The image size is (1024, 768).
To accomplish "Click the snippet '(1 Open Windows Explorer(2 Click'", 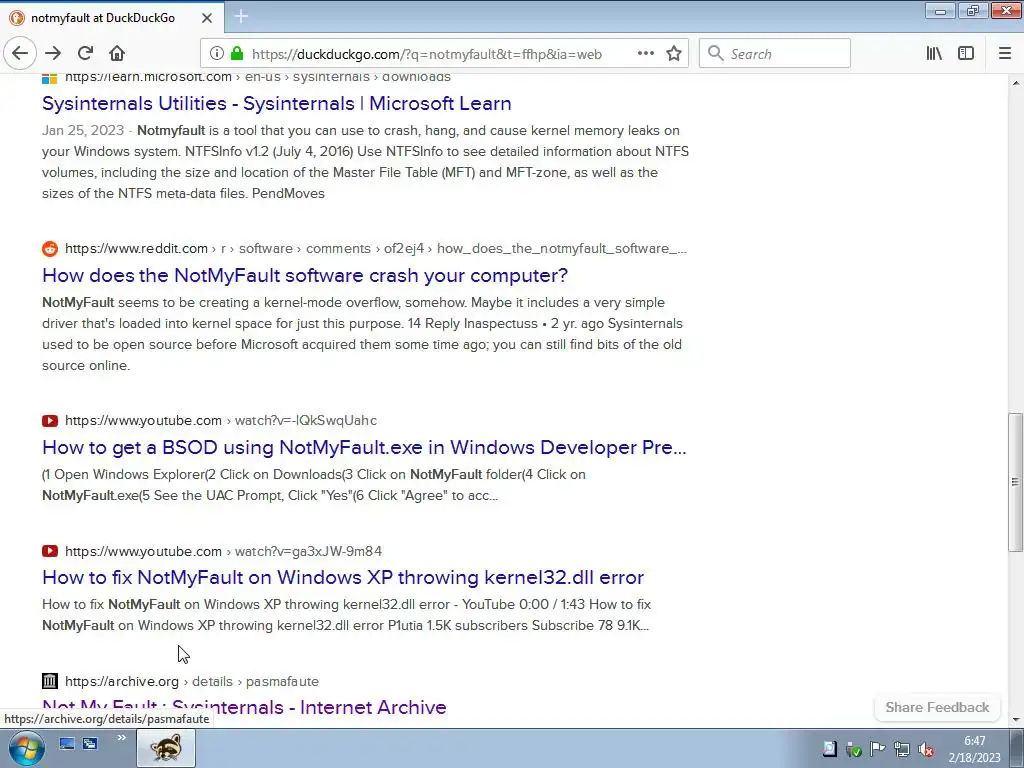I will (x=313, y=485).
